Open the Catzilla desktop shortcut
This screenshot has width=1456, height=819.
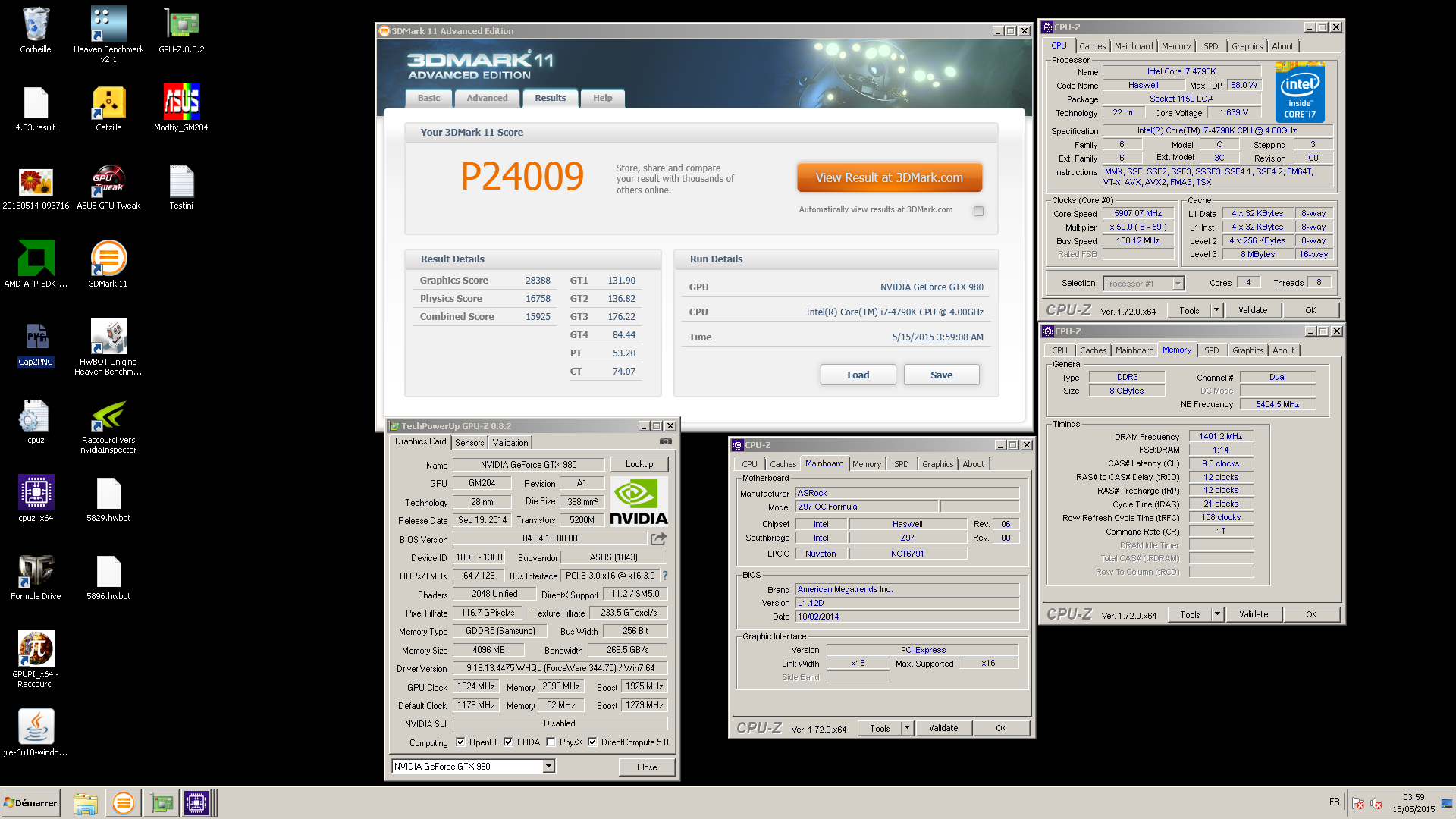[x=108, y=108]
